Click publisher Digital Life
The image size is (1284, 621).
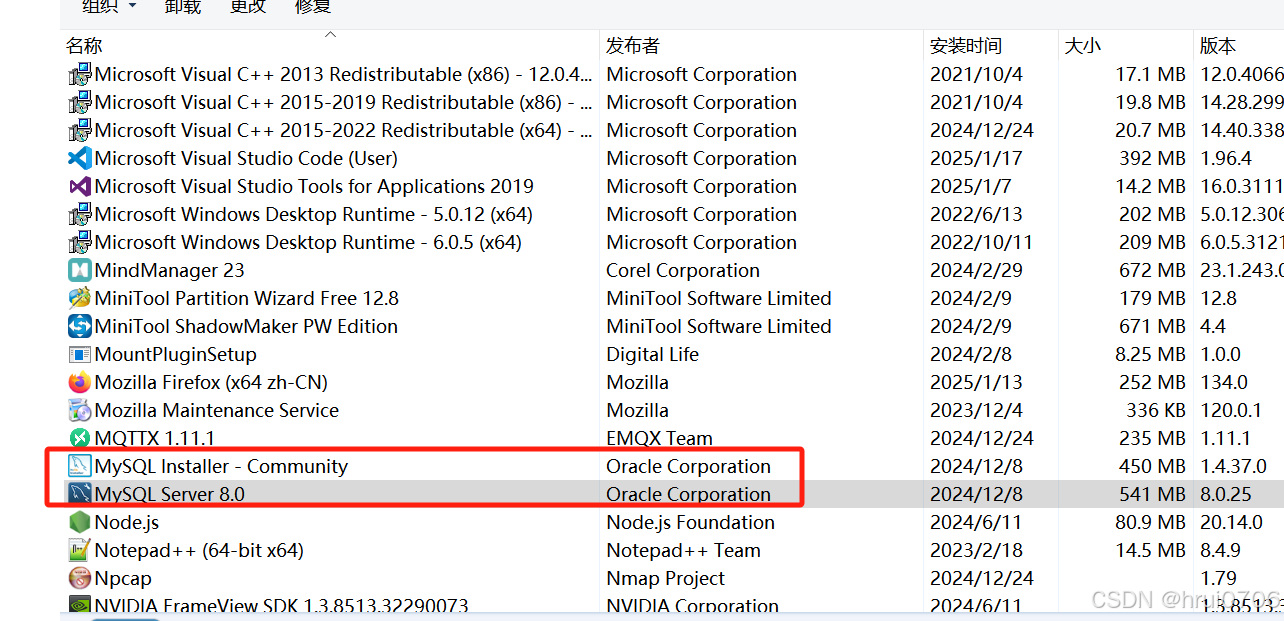pyautogui.click(x=653, y=354)
